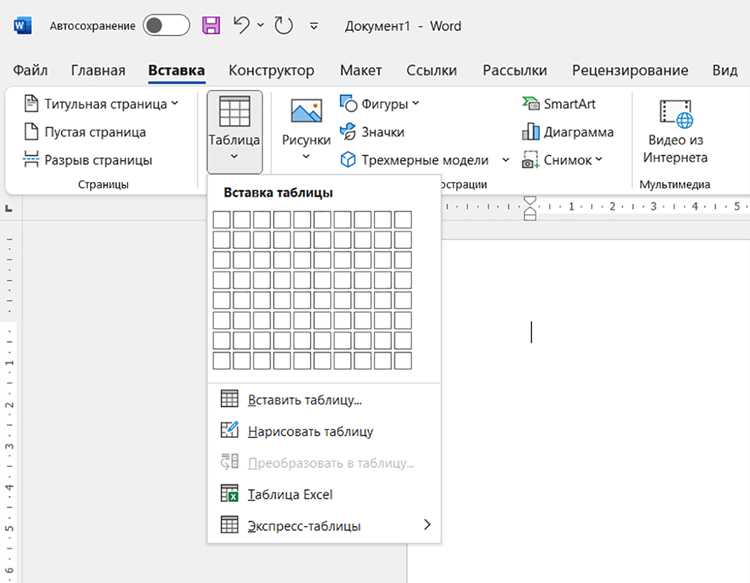Open Customize Quick Access Toolbar dropdown

[314, 26]
